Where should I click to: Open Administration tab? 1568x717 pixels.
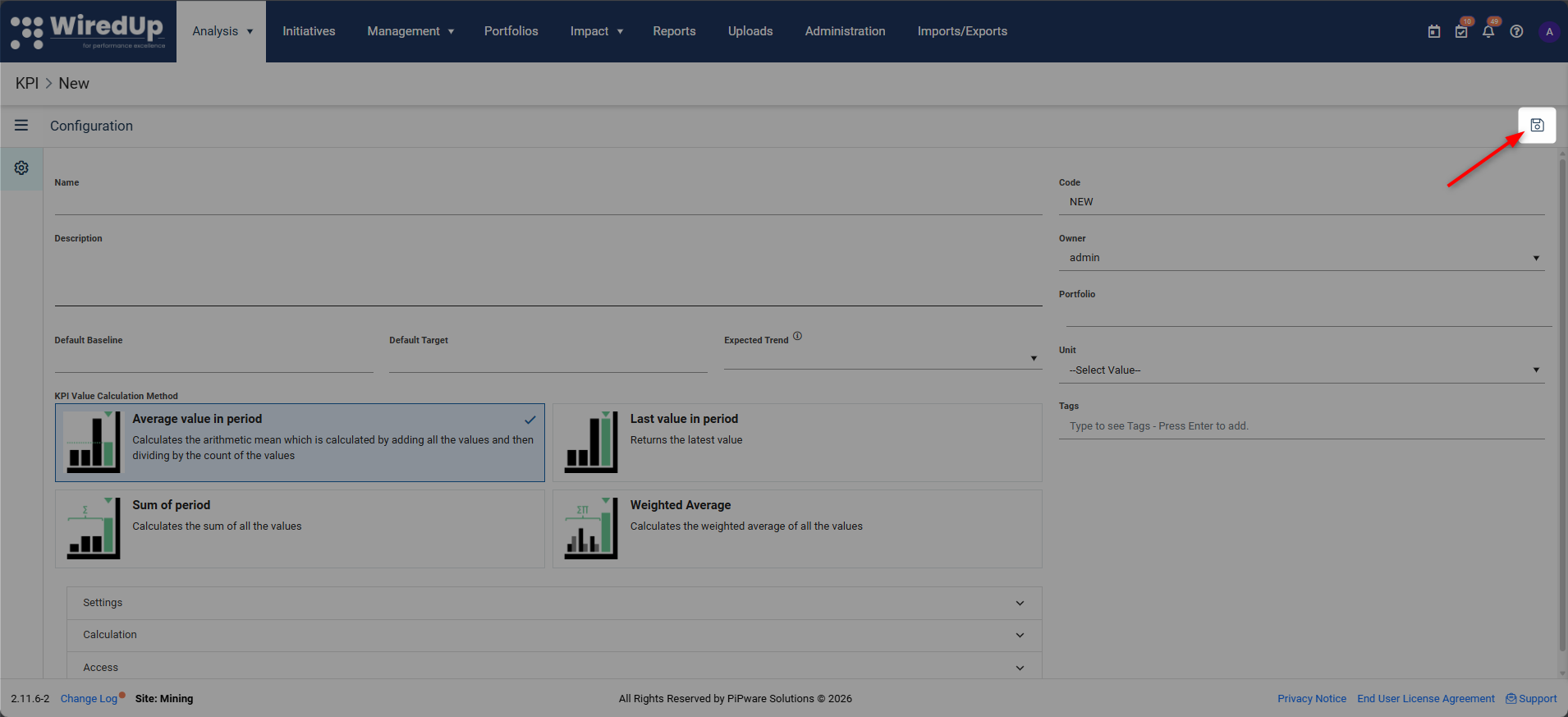(845, 31)
